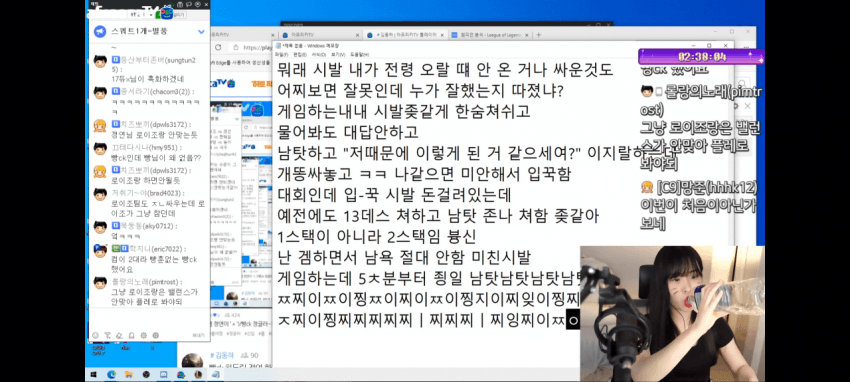Open a new browser tab with plus button
This screenshot has width=850, height=382.
pos(539,35)
